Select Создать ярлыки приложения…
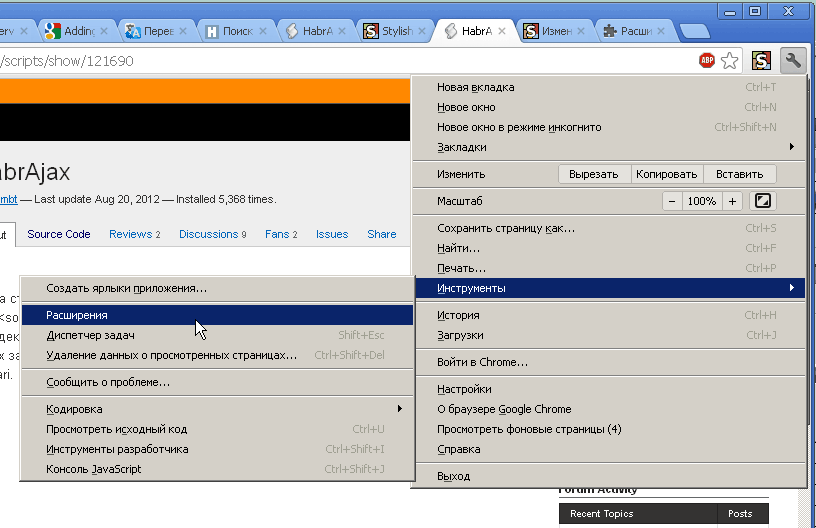Screen dimensions: 816x528 pyautogui.click(x=218, y=288)
